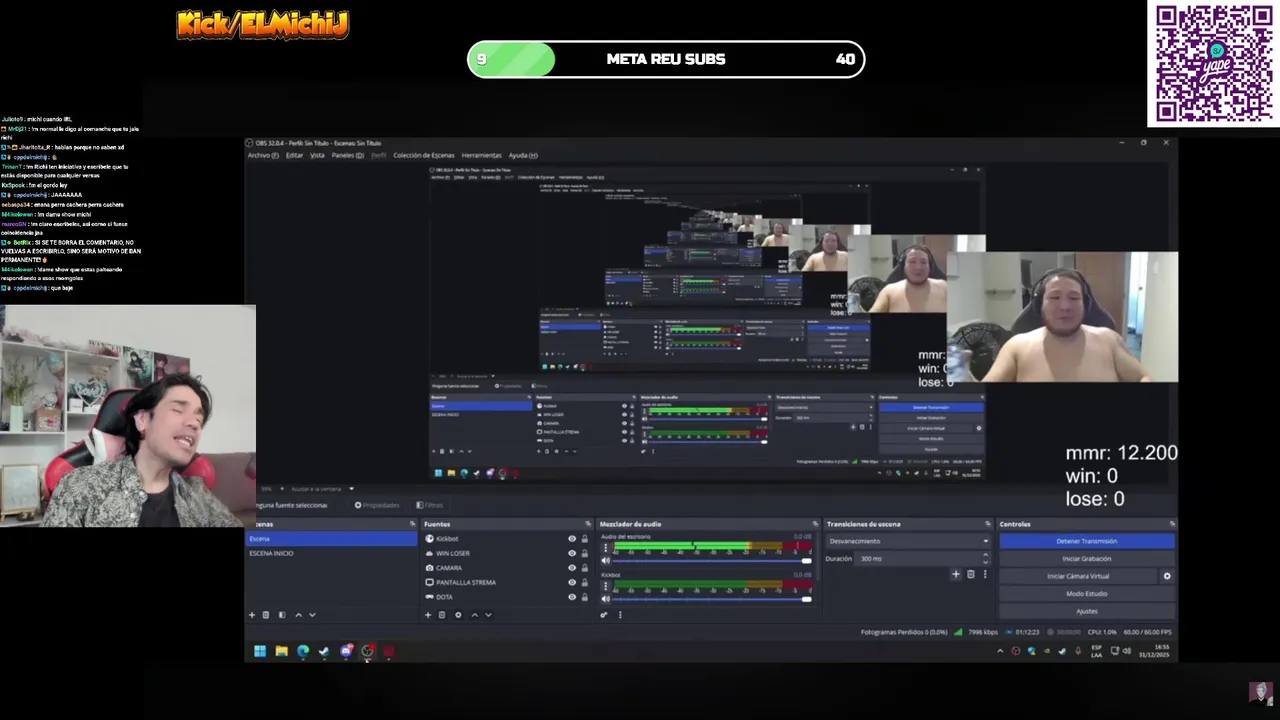Remove selected source with trash icon
This screenshot has height=720, width=1280.
(x=442, y=615)
